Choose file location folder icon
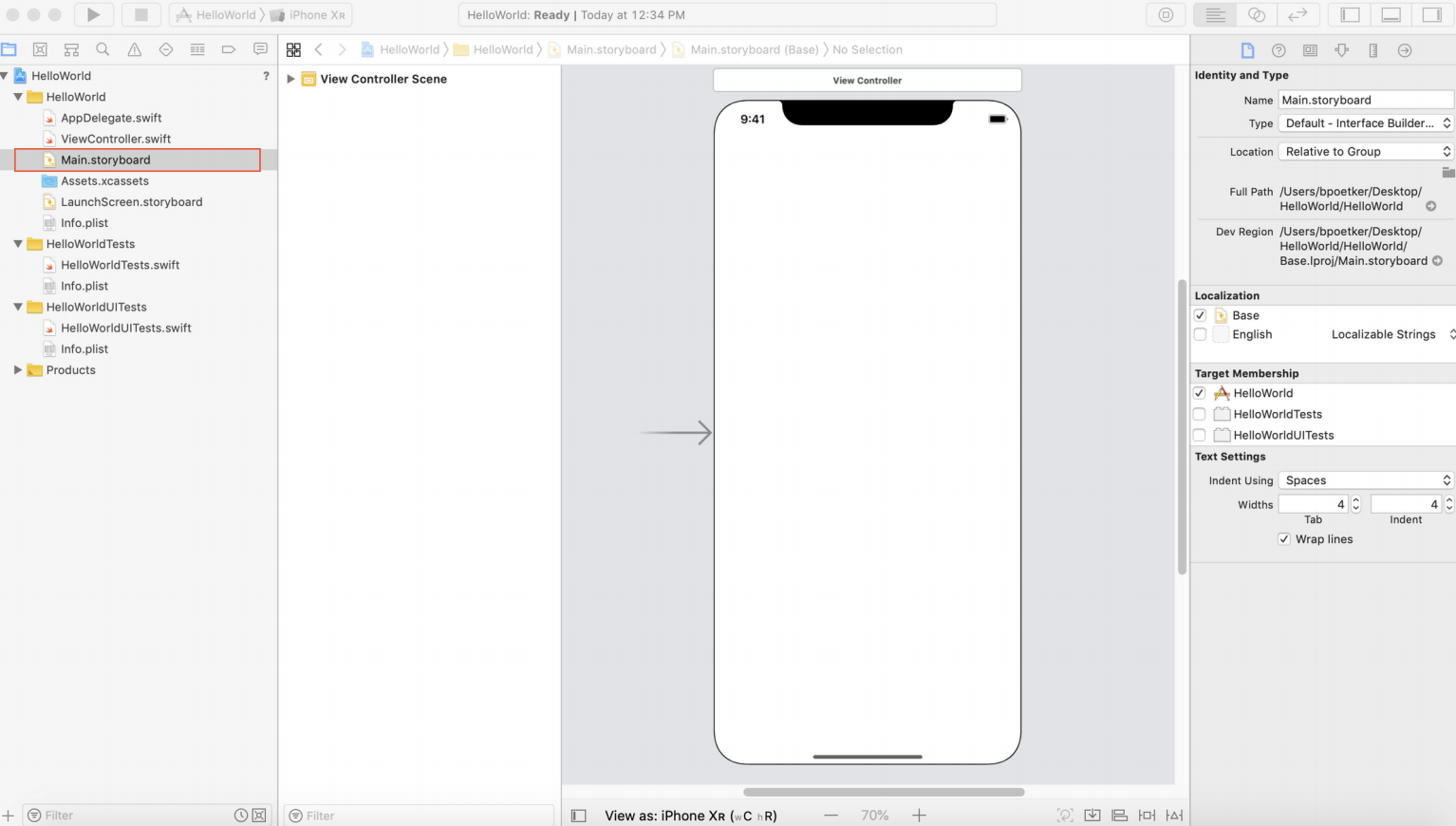 [x=1447, y=173]
